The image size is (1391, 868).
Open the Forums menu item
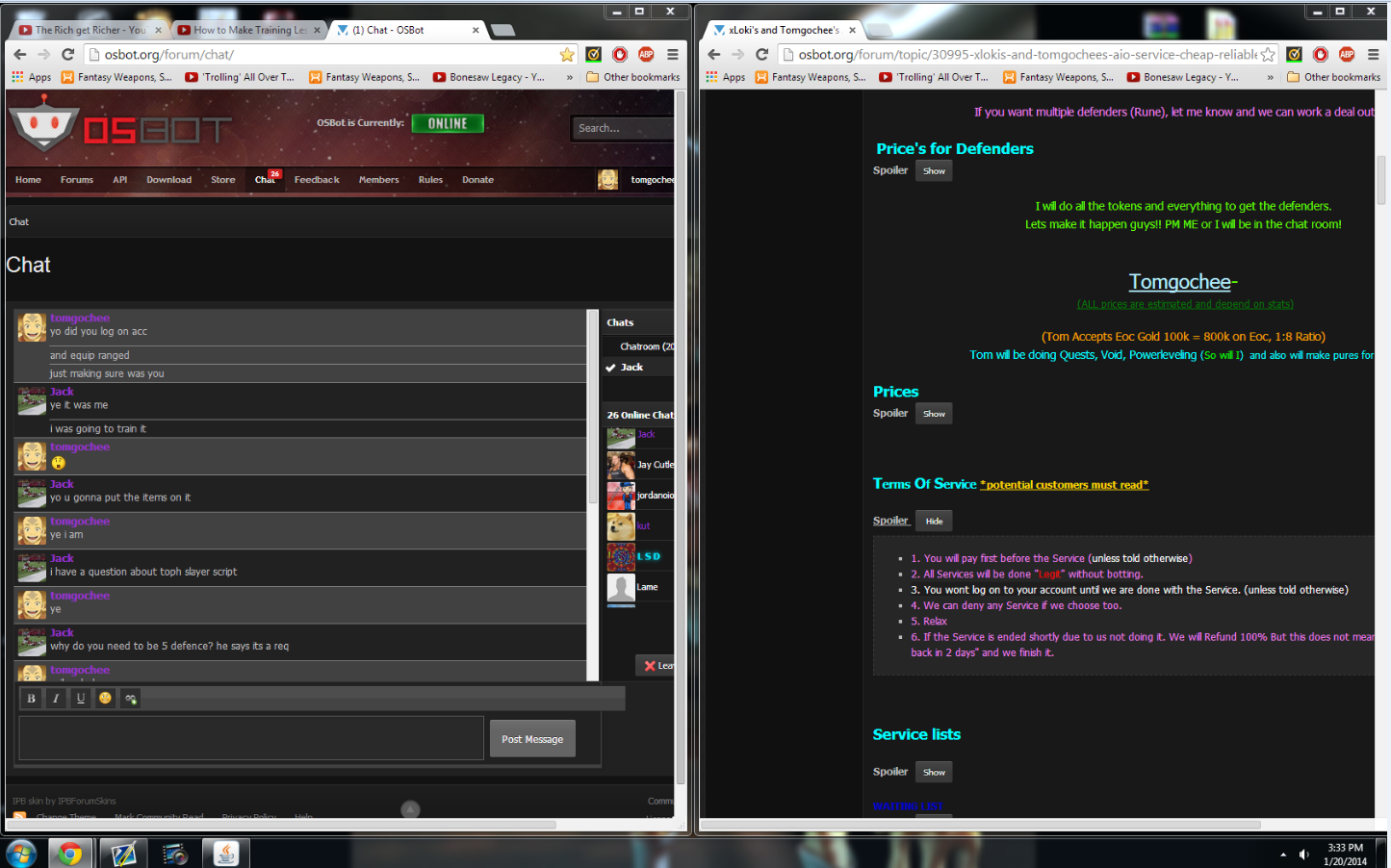(77, 180)
